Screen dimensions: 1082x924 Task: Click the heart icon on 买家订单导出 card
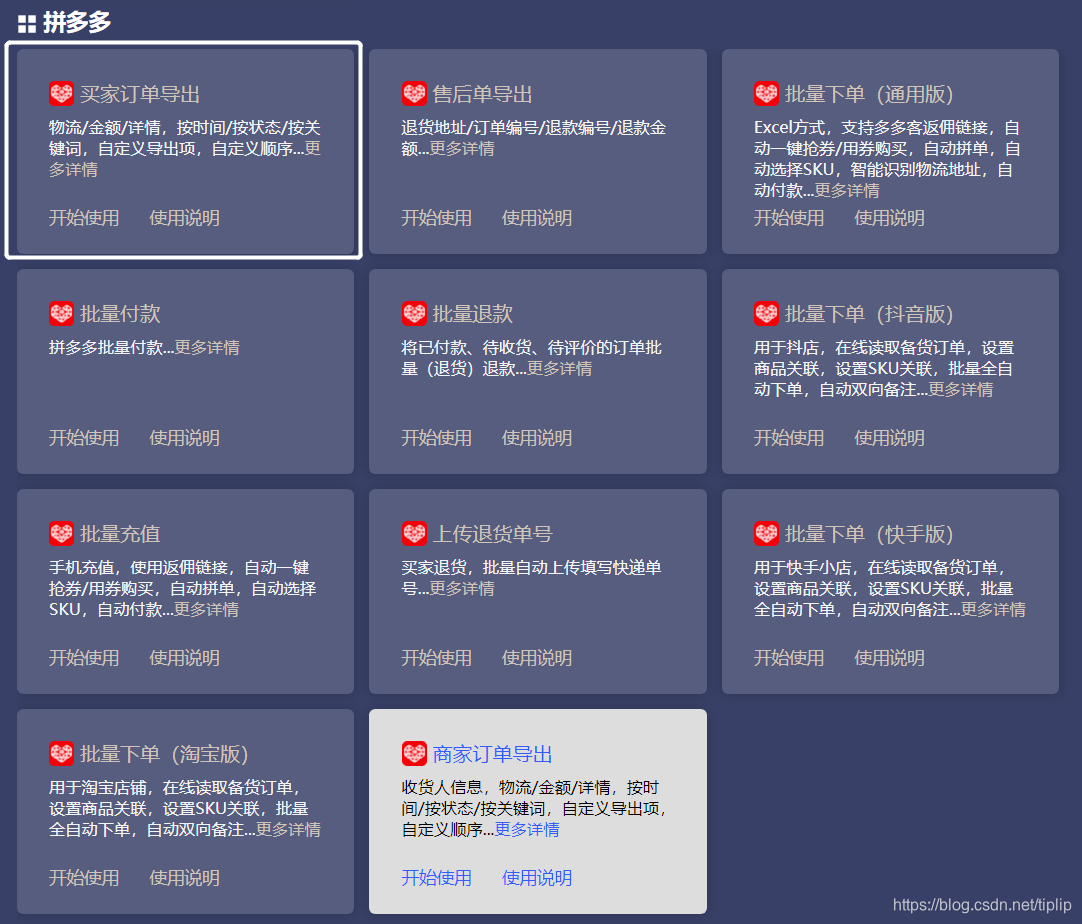click(x=61, y=93)
